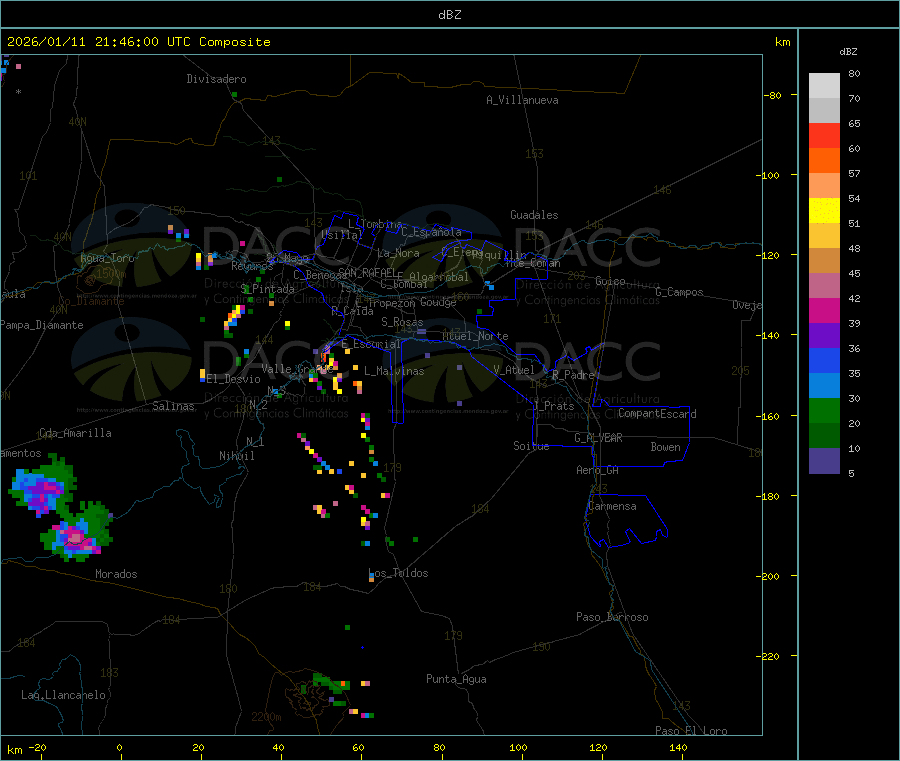Click the Carmensa label
The height and width of the screenshot is (761, 900).
(612, 506)
